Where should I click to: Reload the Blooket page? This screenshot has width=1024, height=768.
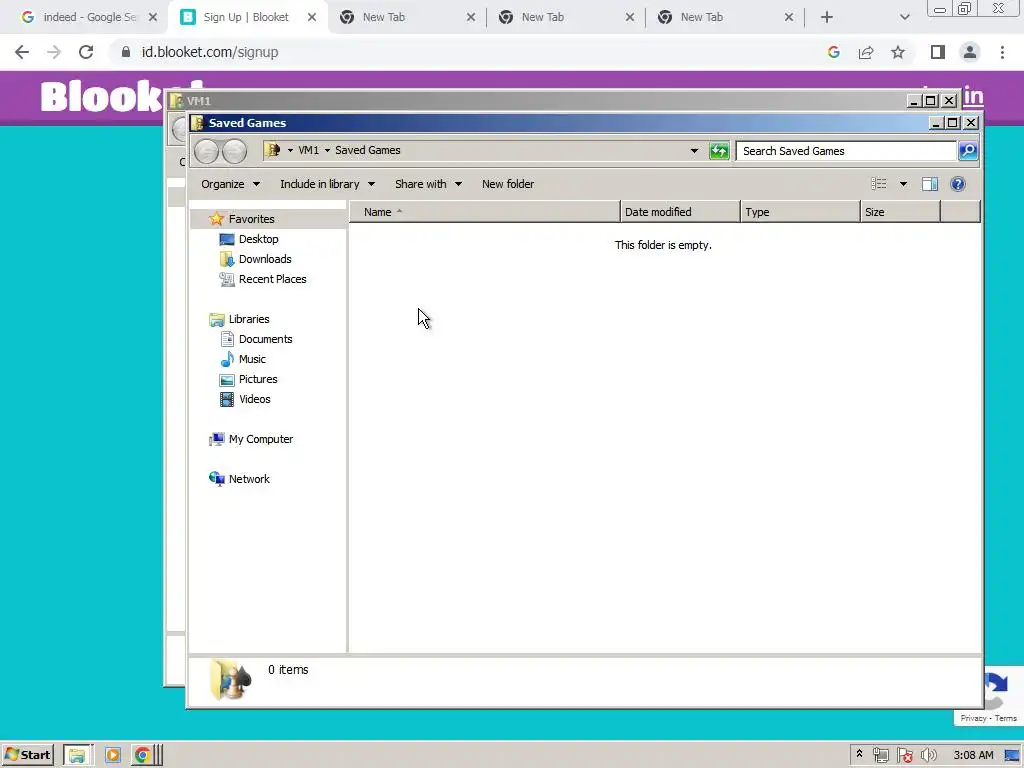tap(86, 52)
